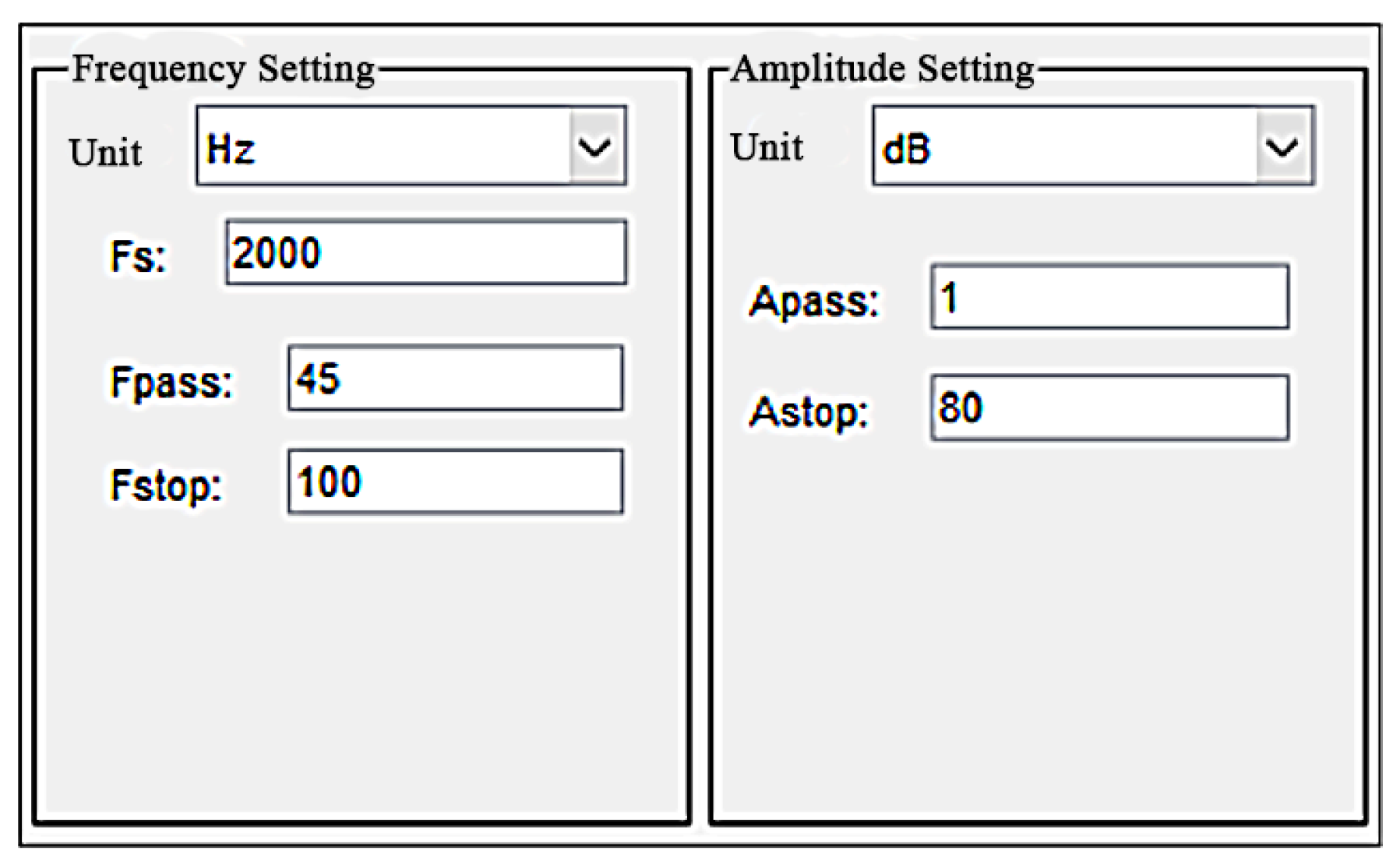The width and height of the screenshot is (1400, 865).
Task: Click the Frequency Setting group title
Action: tap(224, 69)
